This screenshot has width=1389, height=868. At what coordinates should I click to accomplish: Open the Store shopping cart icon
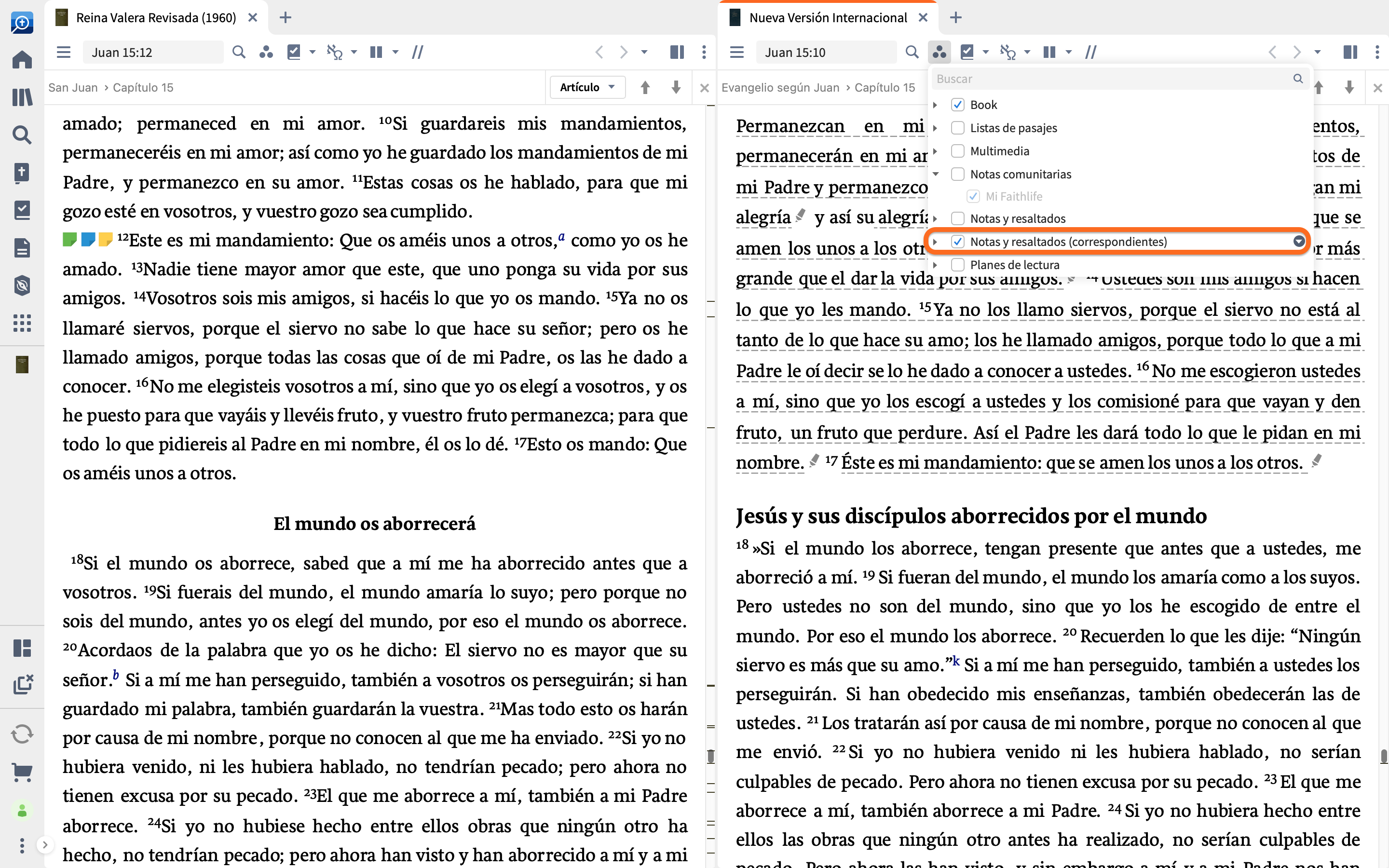click(22, 772)
